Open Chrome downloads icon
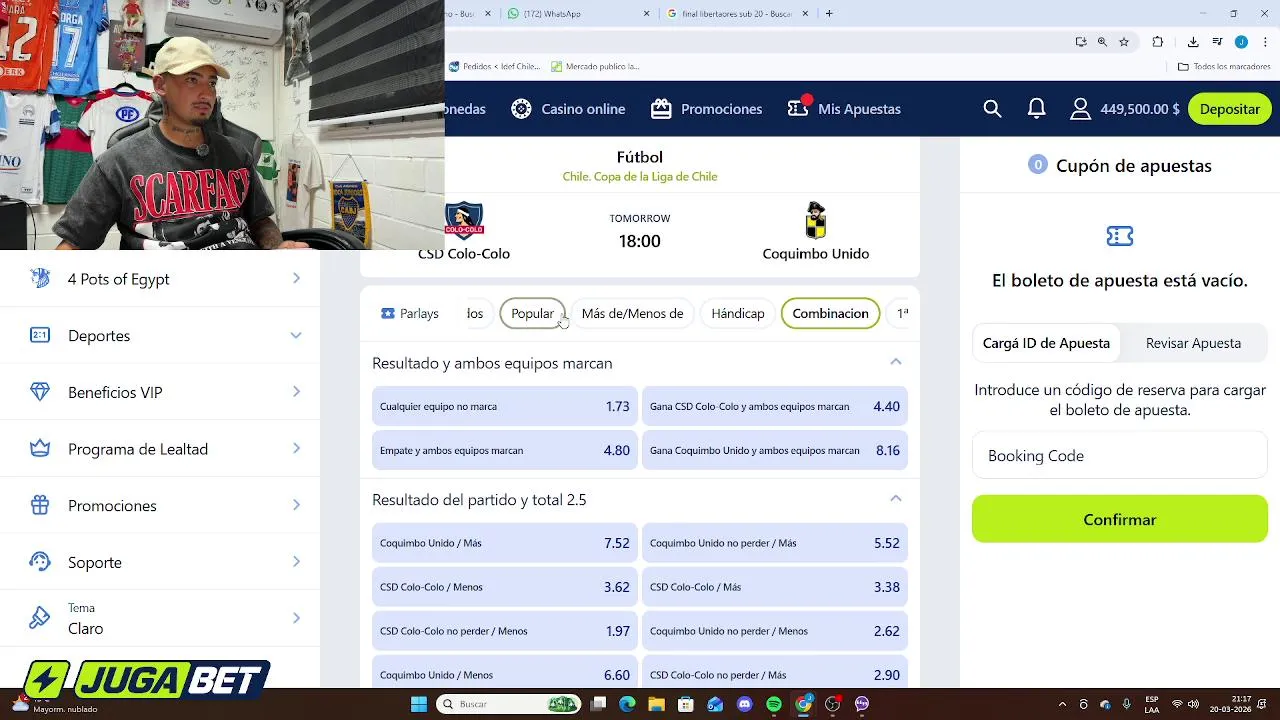Viewport: 1280px width, 720px height. coord(1193,42)
